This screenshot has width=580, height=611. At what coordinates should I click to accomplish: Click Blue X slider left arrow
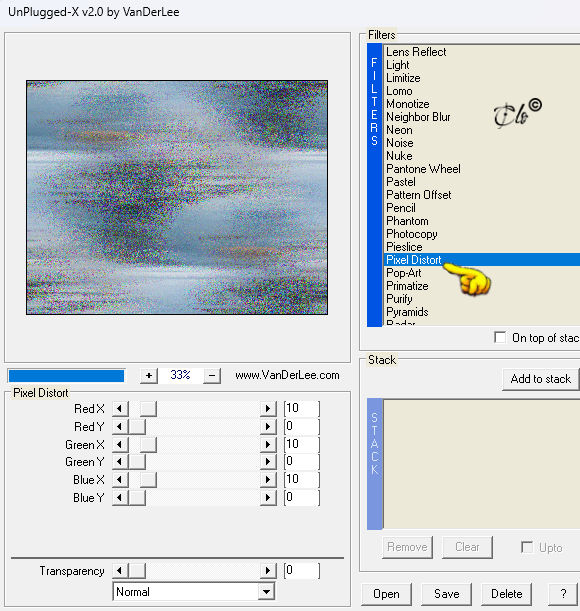[120, 480]
